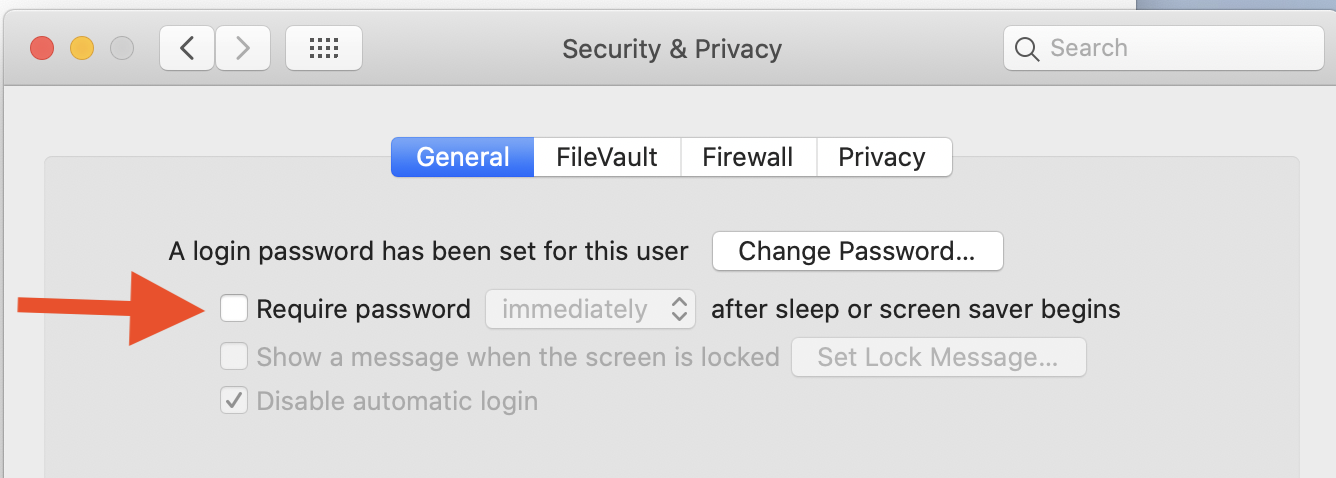Select the Privacy tab
The width and height of the screenshot is (1336, 478).
click(882, 157)
